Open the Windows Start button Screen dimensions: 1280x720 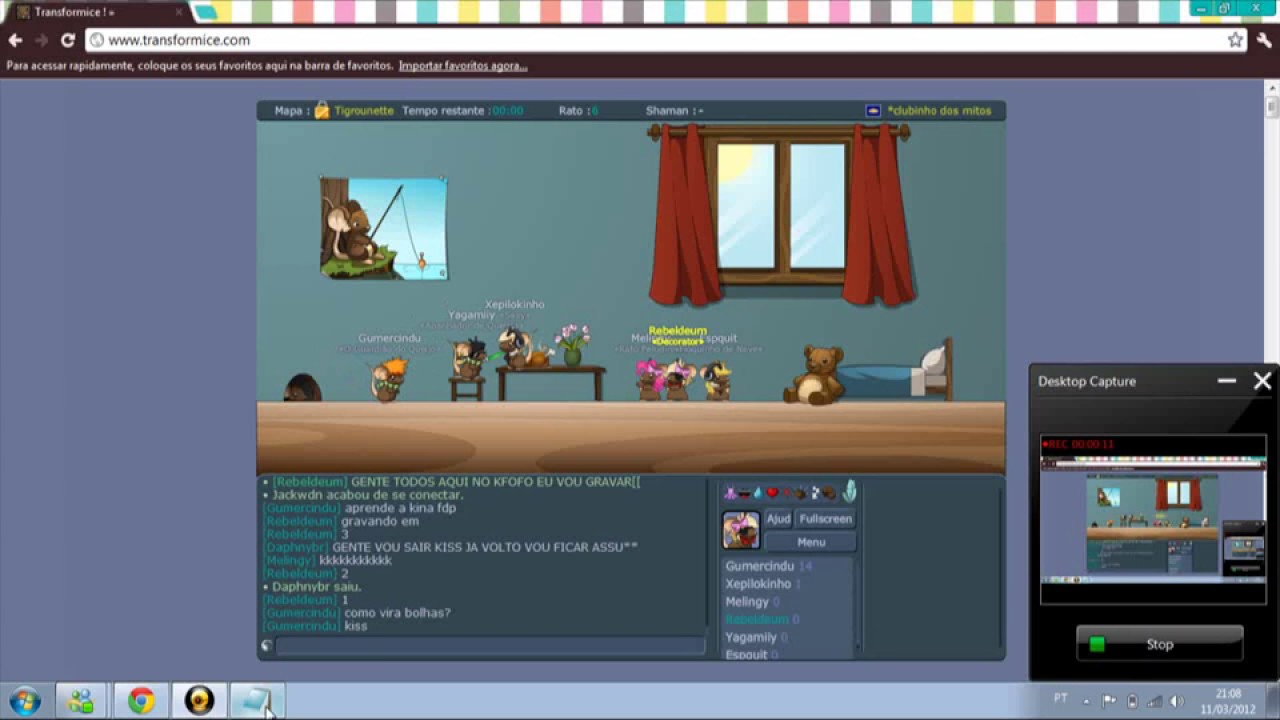coord(25,700)
